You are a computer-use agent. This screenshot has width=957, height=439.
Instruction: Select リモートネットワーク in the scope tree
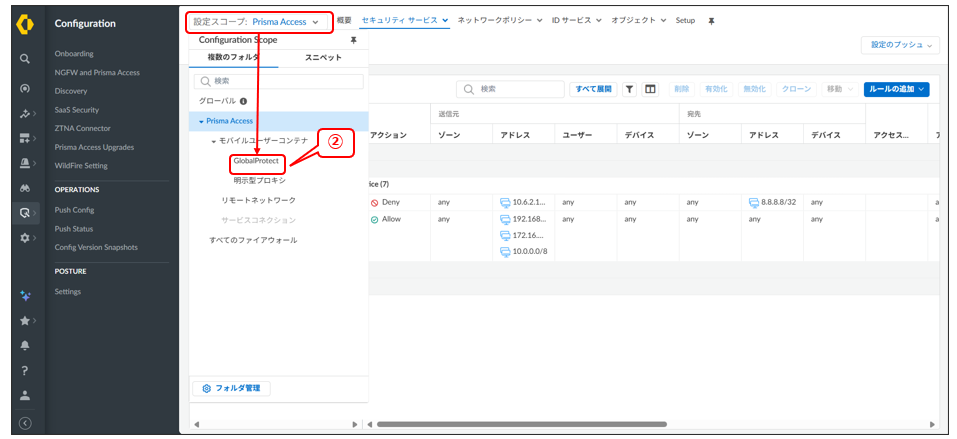[258, 200]
